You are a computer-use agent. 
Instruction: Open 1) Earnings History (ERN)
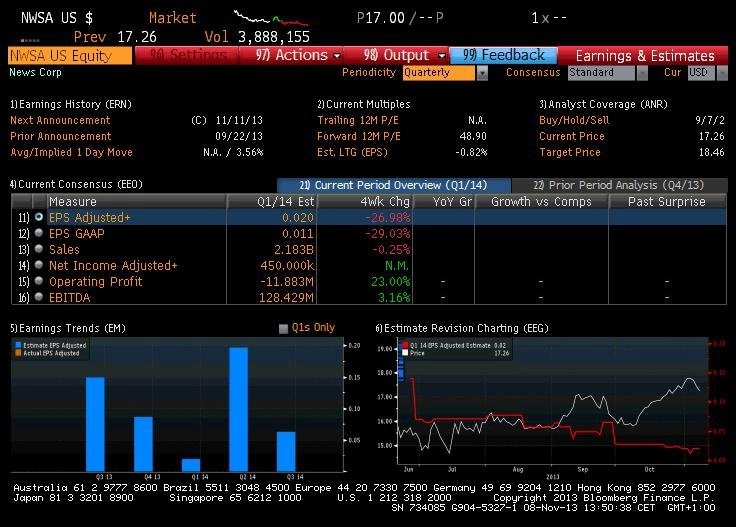click(71, 104)
